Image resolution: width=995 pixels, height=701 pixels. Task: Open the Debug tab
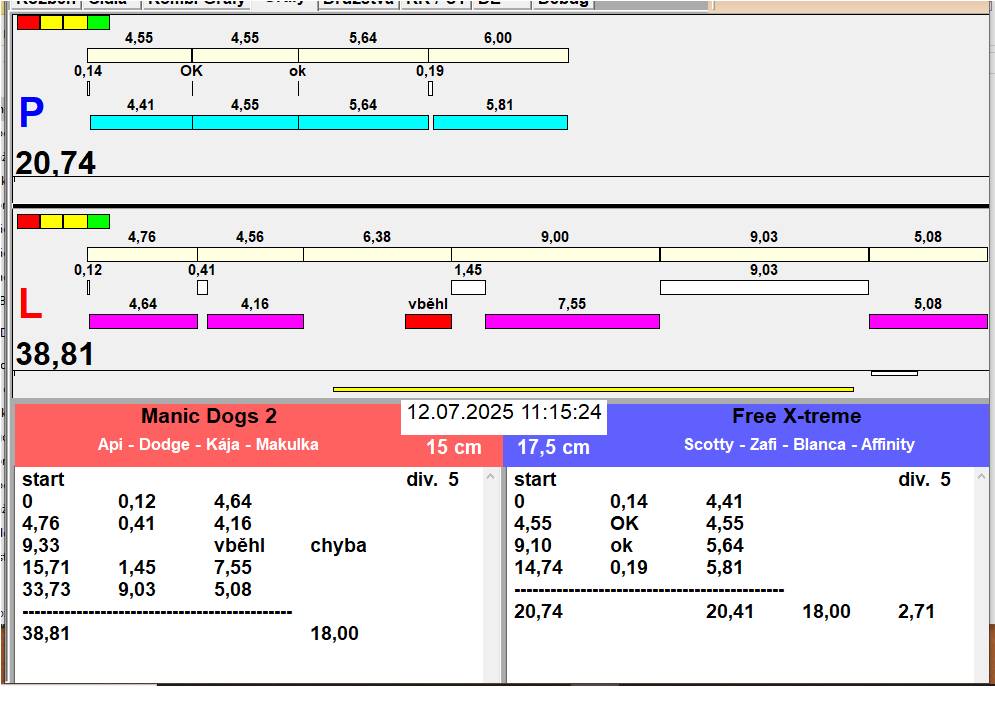coord(563,2)
